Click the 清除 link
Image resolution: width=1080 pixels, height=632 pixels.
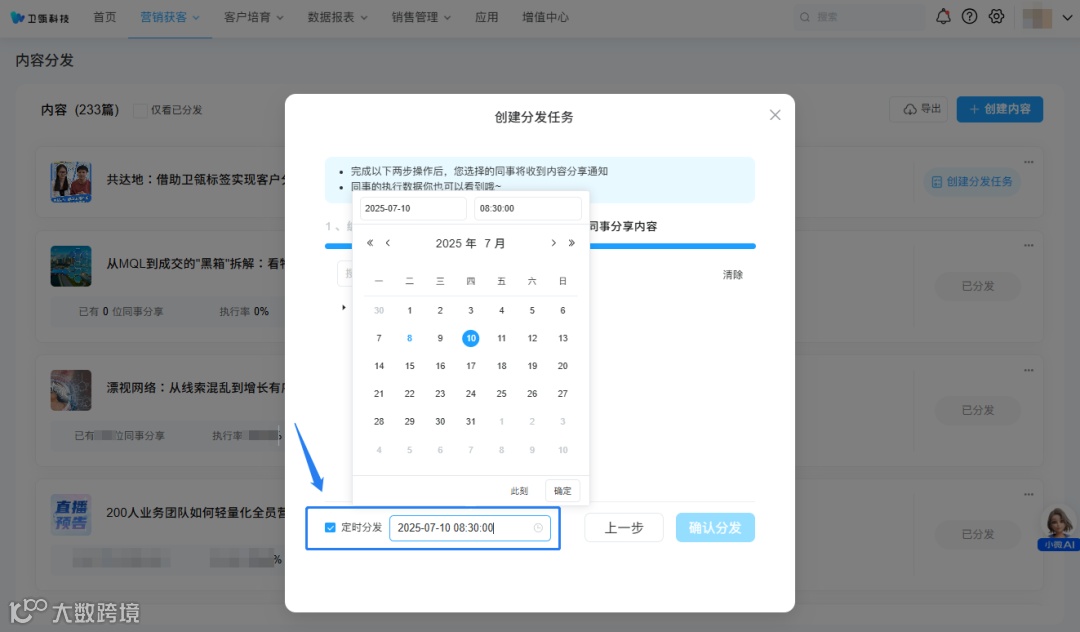(733, 275)
